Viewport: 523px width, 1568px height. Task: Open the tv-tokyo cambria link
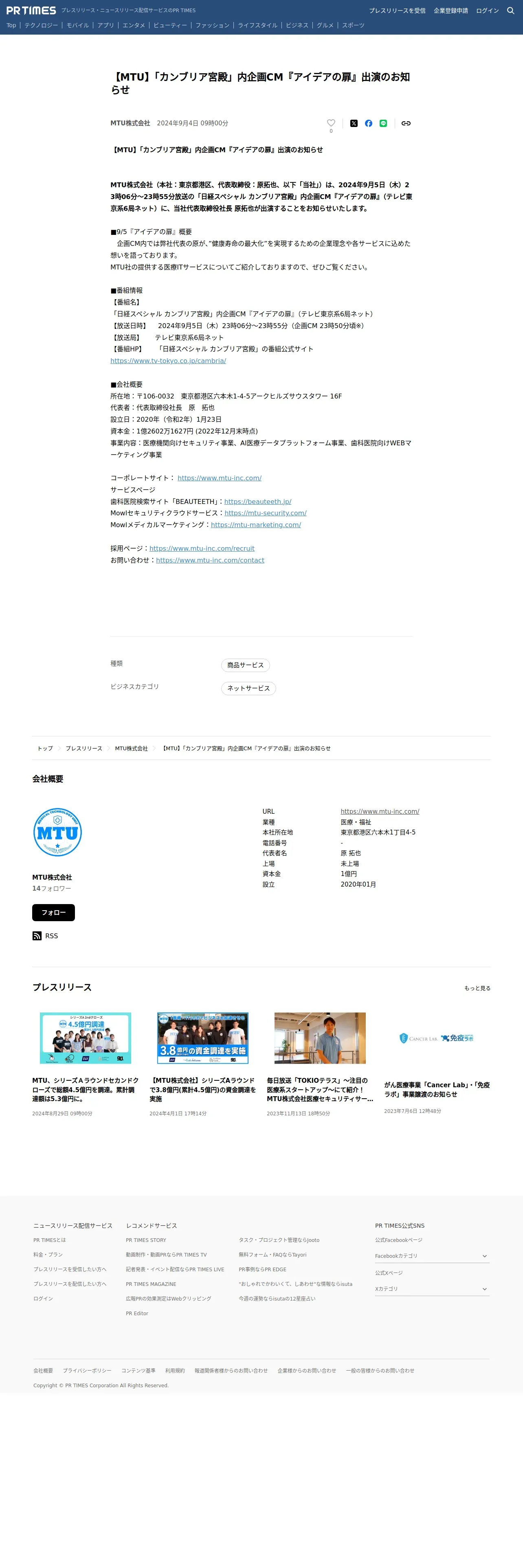(x=168, y=361)
